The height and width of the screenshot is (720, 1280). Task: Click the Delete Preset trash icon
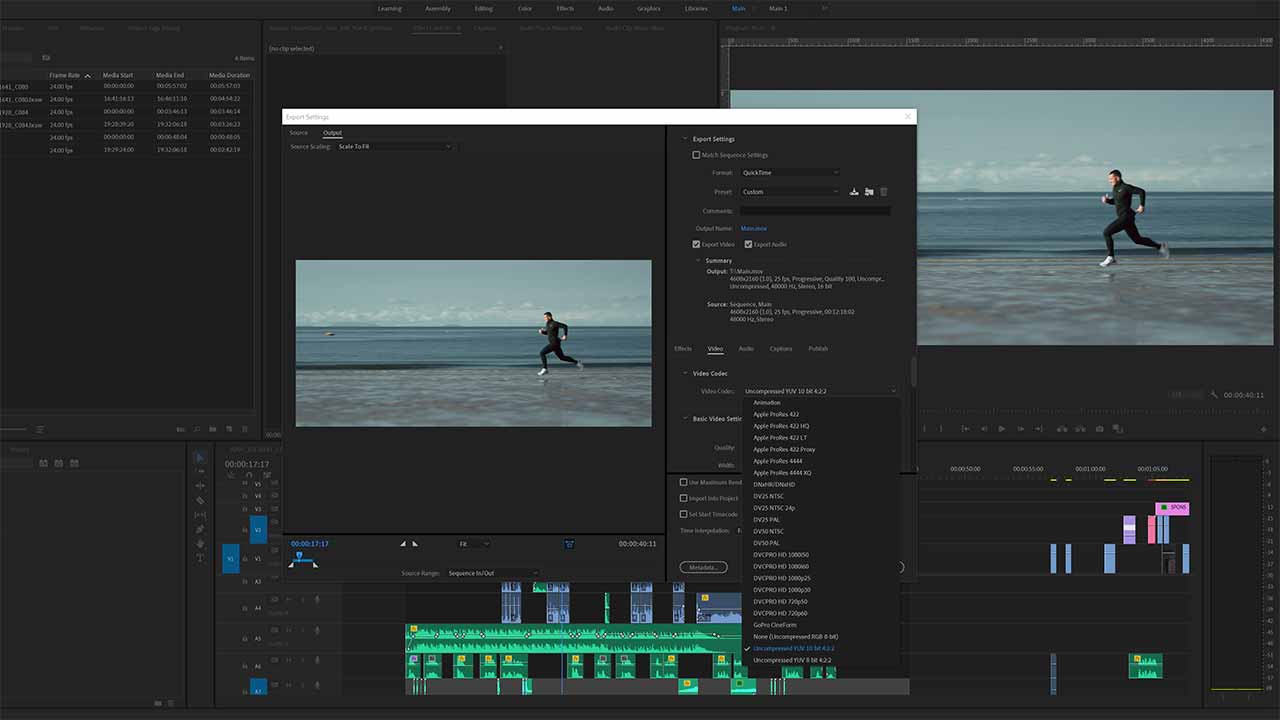click(x=884, y=192)
